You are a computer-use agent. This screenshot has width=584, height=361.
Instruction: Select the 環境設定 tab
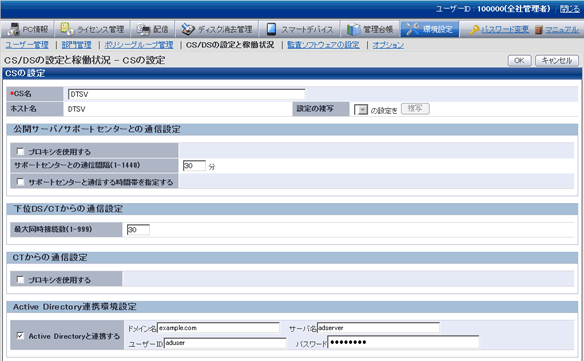(x=430, y=29)
